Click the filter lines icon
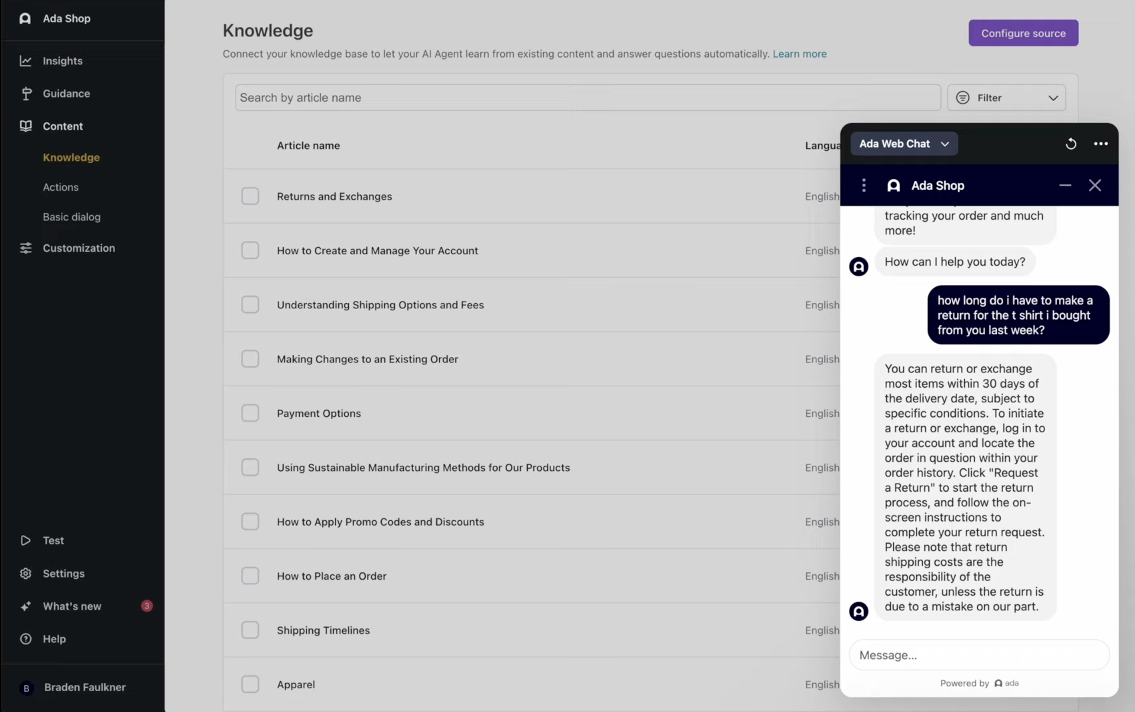Image resolution: width=1135 pixels, height=712 pixels. (962, 98)
